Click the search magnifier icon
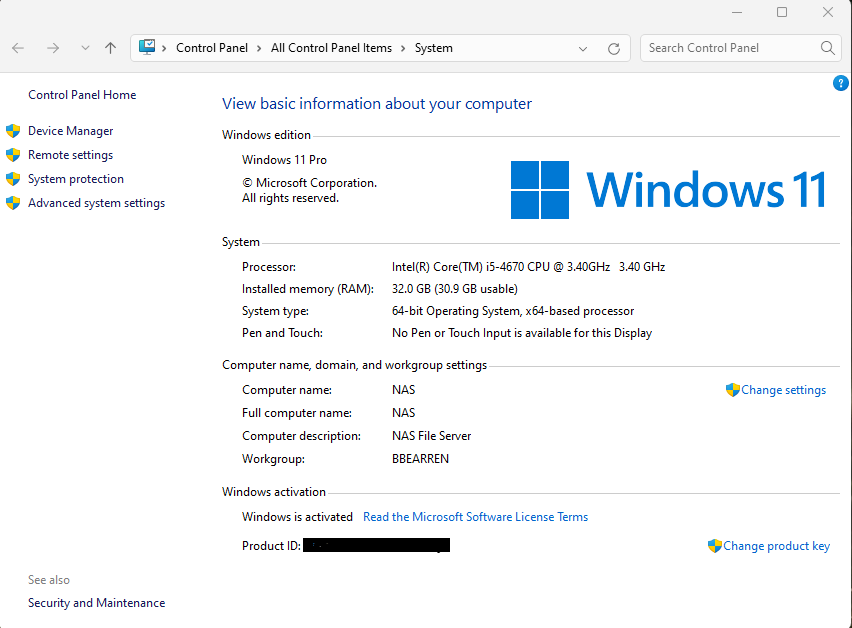The width and height of the screenshot is (852, 628). click(828, 48)
